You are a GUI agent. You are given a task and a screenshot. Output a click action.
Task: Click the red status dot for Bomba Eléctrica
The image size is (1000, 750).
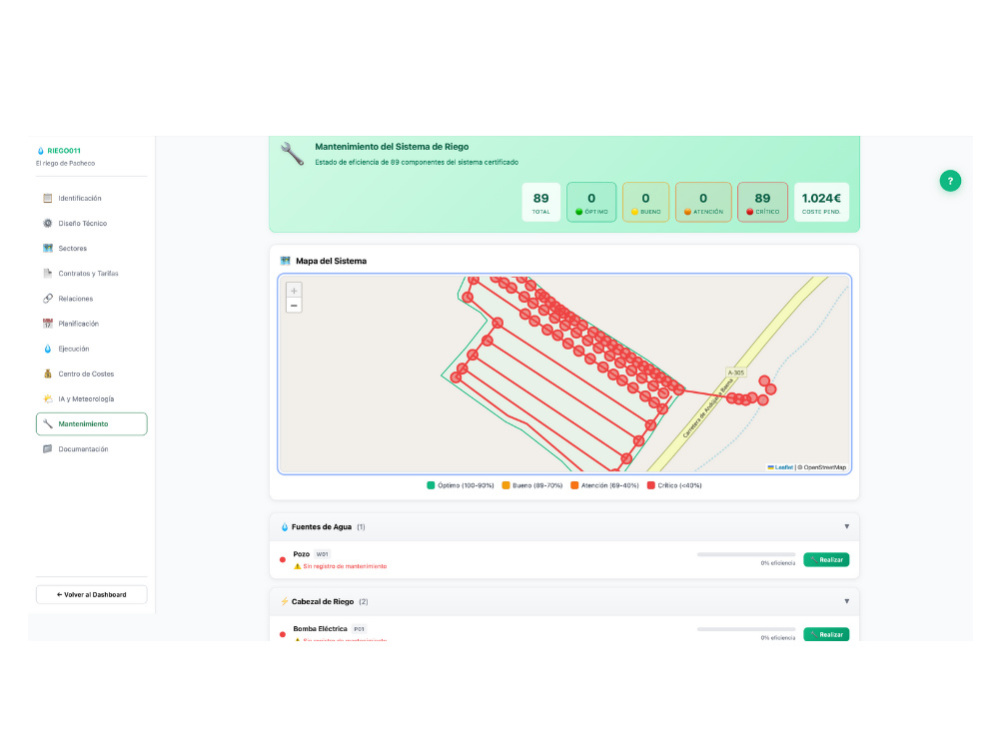pos(283,635)
